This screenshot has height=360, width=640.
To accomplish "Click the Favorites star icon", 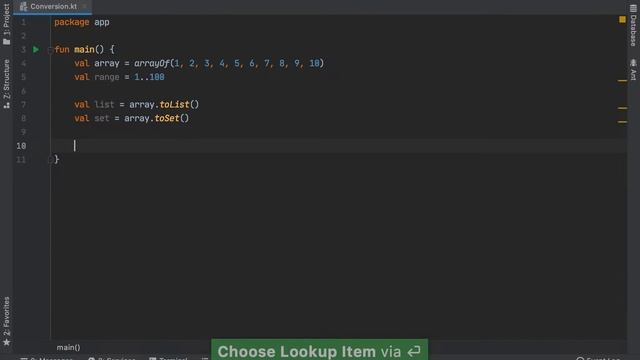I will (7, 342).
